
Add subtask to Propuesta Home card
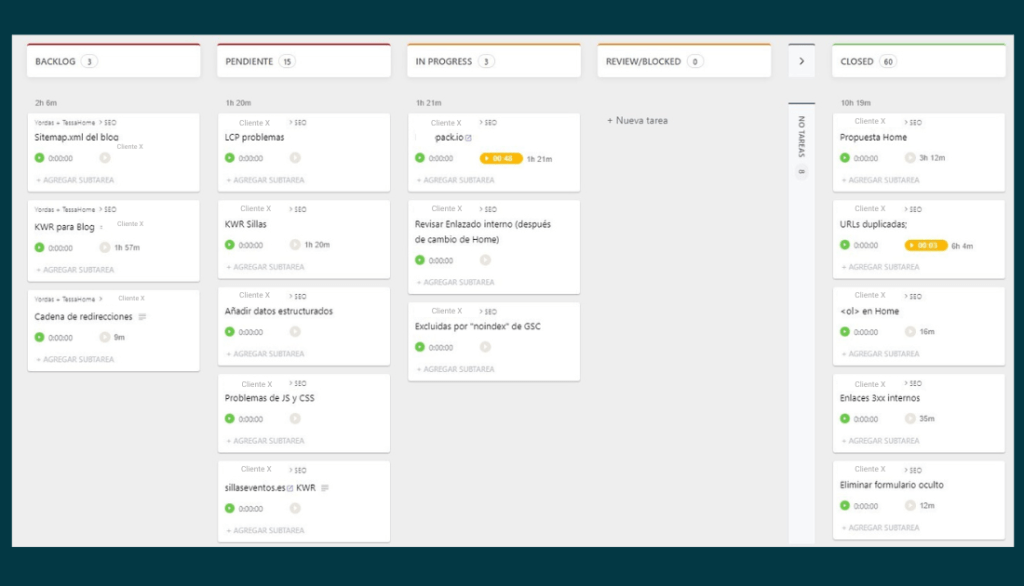[x=880, y=180]
